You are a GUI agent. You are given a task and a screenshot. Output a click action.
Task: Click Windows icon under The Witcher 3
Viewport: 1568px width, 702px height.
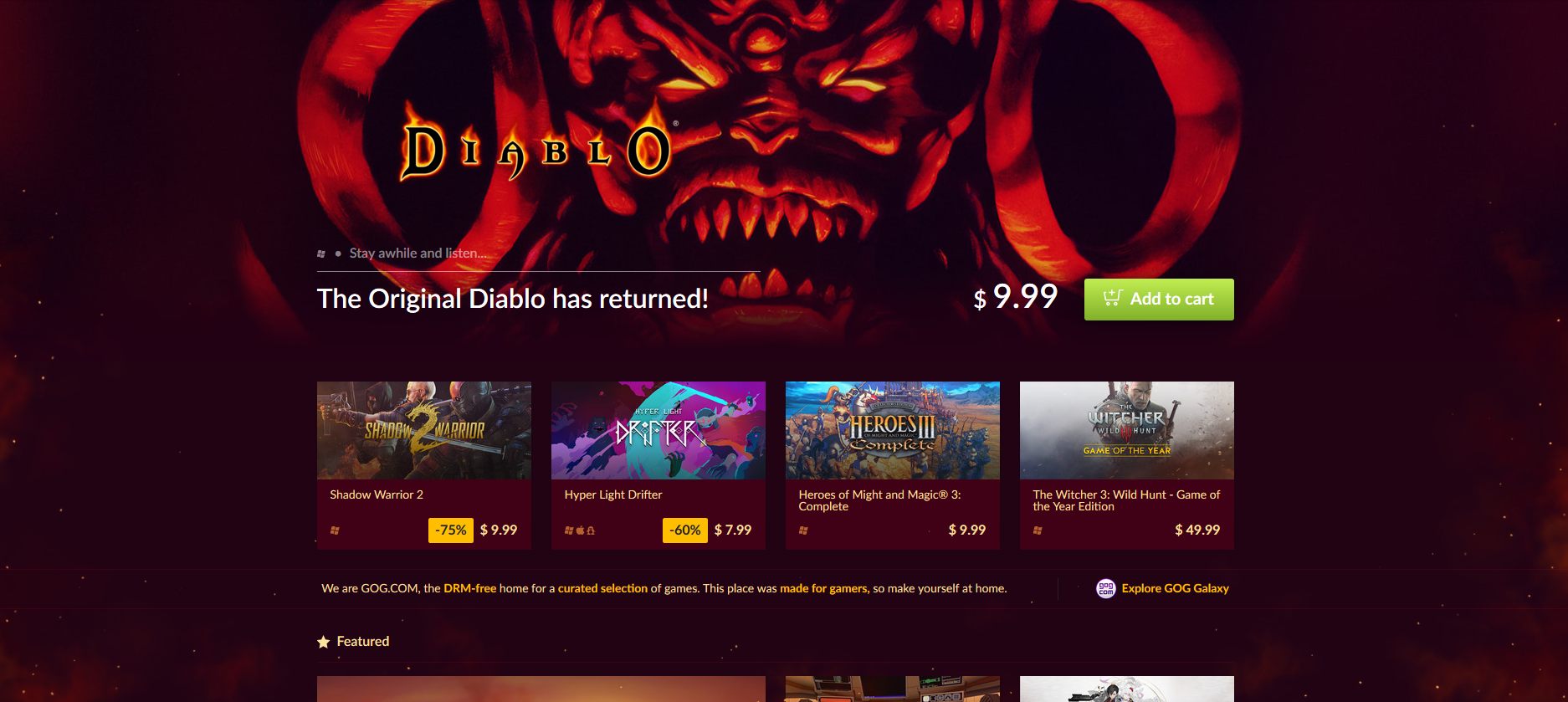point(1038,530)
